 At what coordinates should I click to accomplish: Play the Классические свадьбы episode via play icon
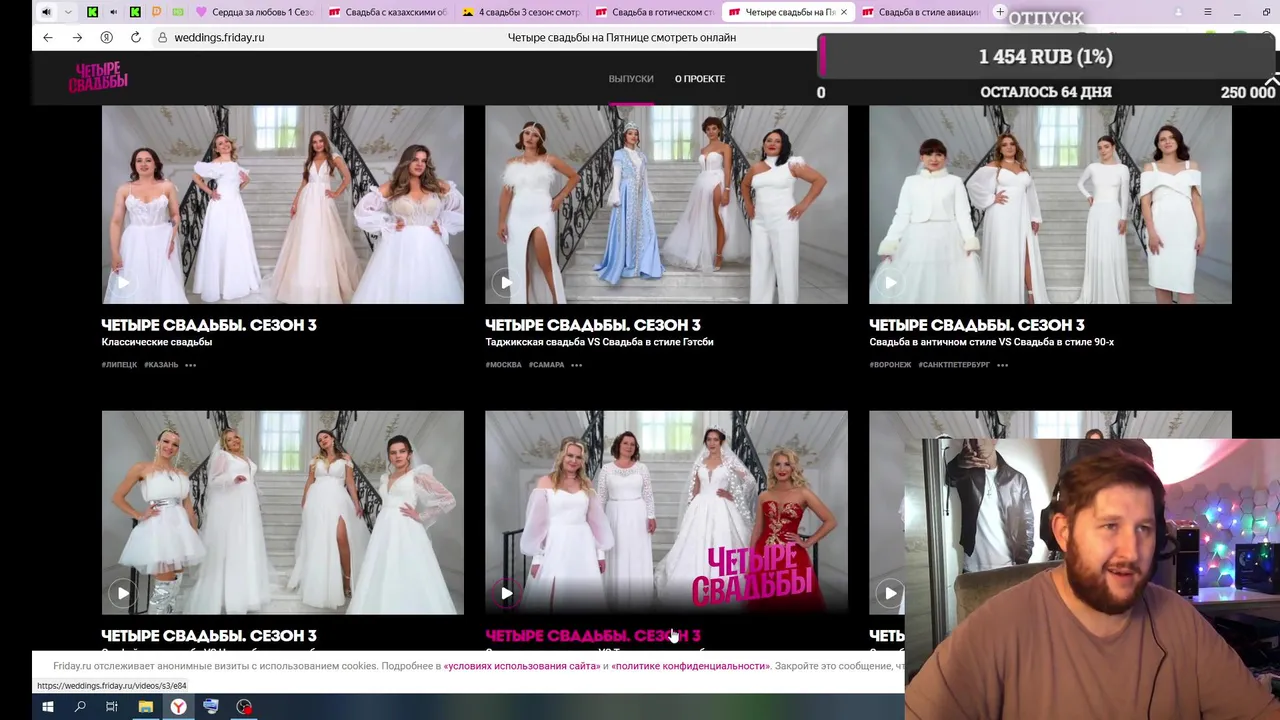pos(123,283)
